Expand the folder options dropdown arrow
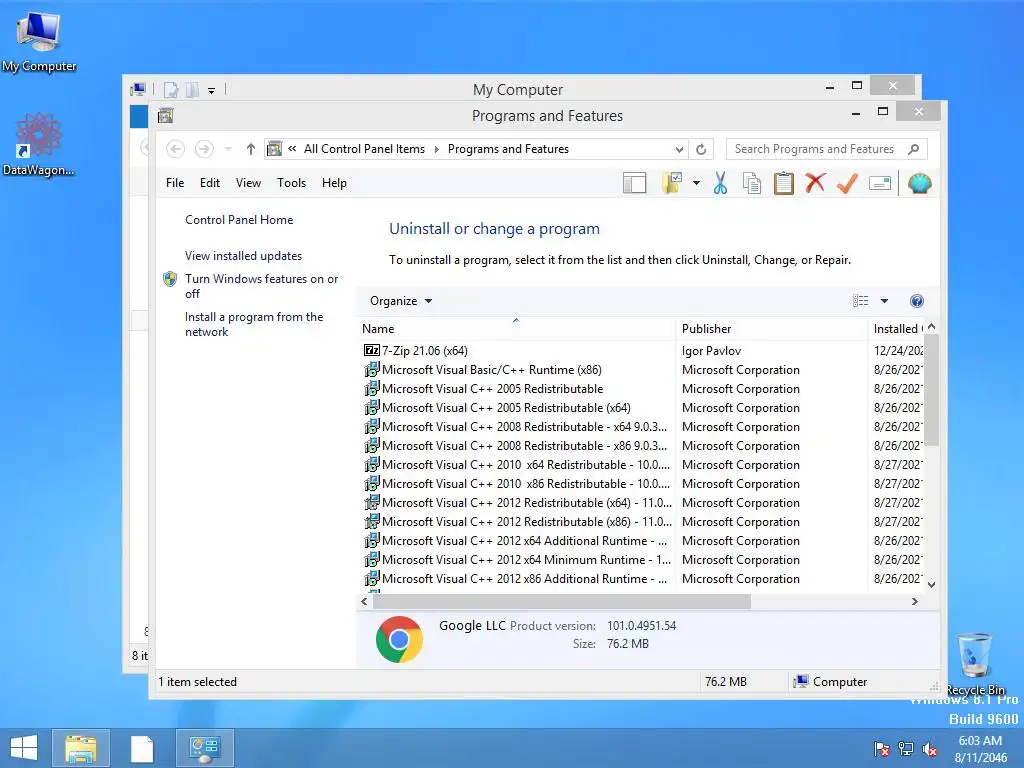The width and height of the screenshot is (1024, 768). (696, 184)
